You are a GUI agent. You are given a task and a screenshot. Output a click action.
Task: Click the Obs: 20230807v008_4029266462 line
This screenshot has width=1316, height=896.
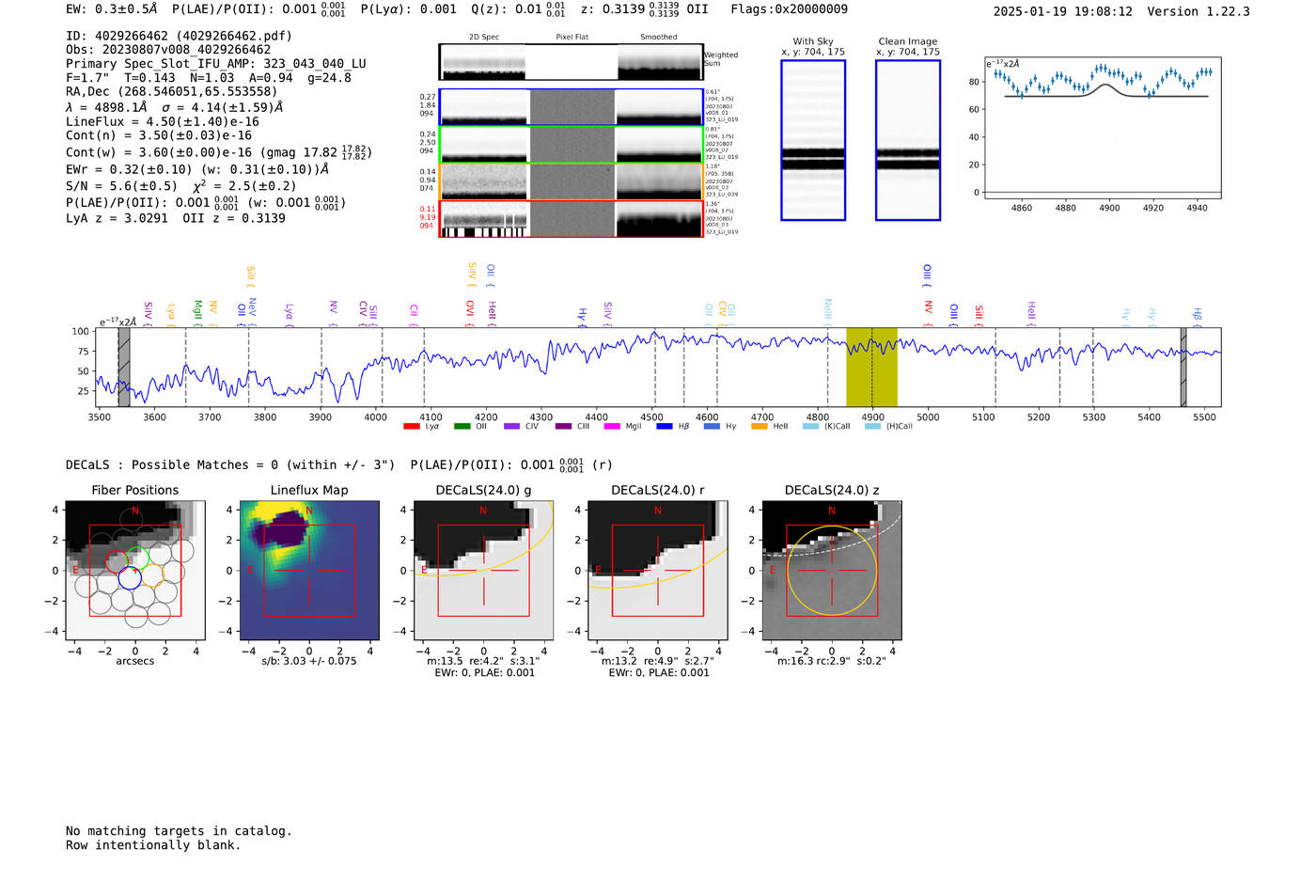click(168, 50)
